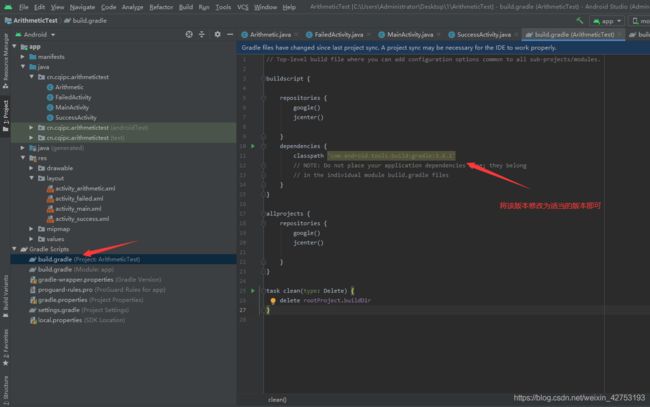Screen dimensions: 650x407
Task: Expand the manifests folder
Action: pos(23,57)
